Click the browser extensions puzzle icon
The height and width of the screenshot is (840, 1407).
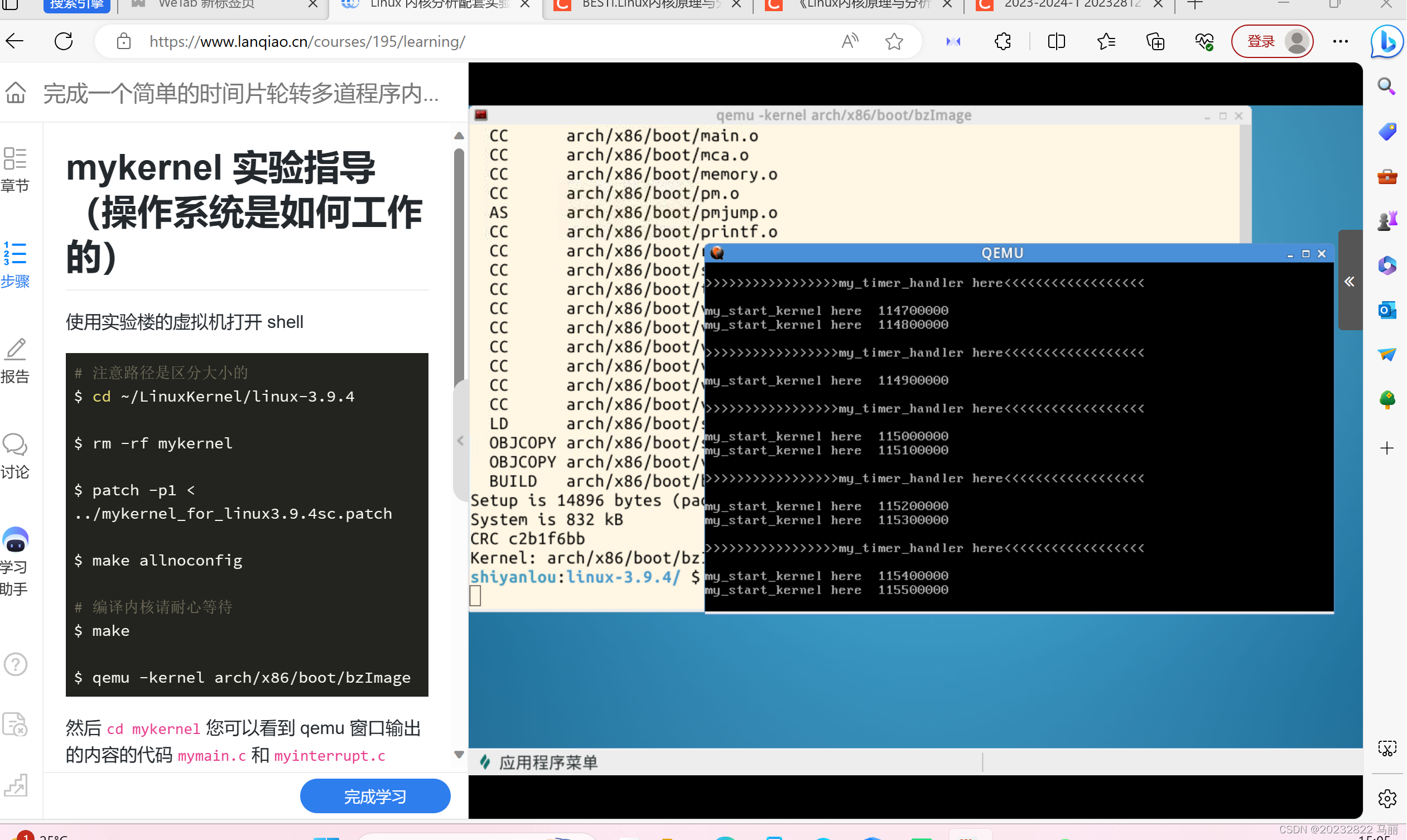point(1003,41)
